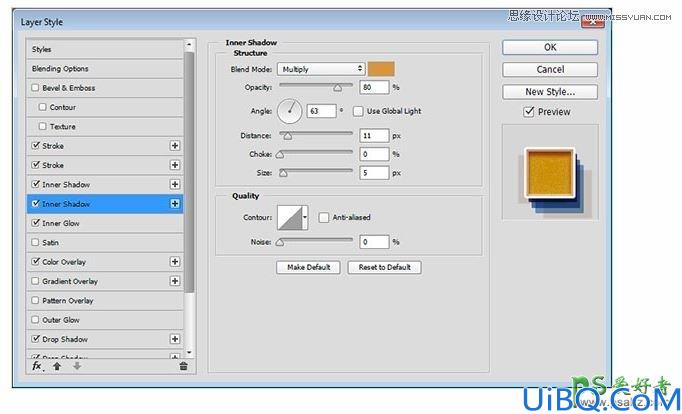Select the Satin effect row
This screenshot has height=414, width=682.
click(104, 242)
